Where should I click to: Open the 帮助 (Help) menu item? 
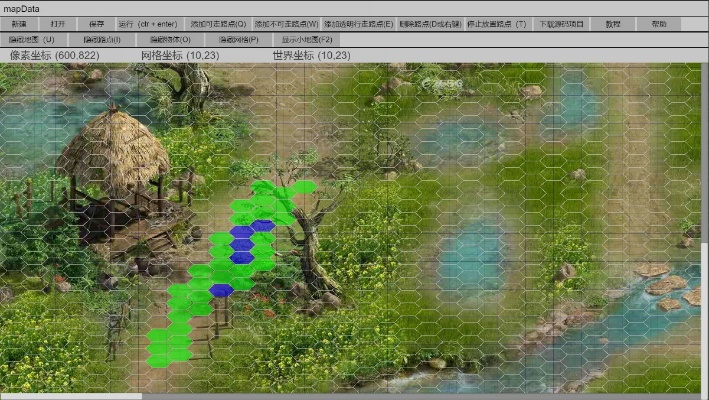click(659, 23)
